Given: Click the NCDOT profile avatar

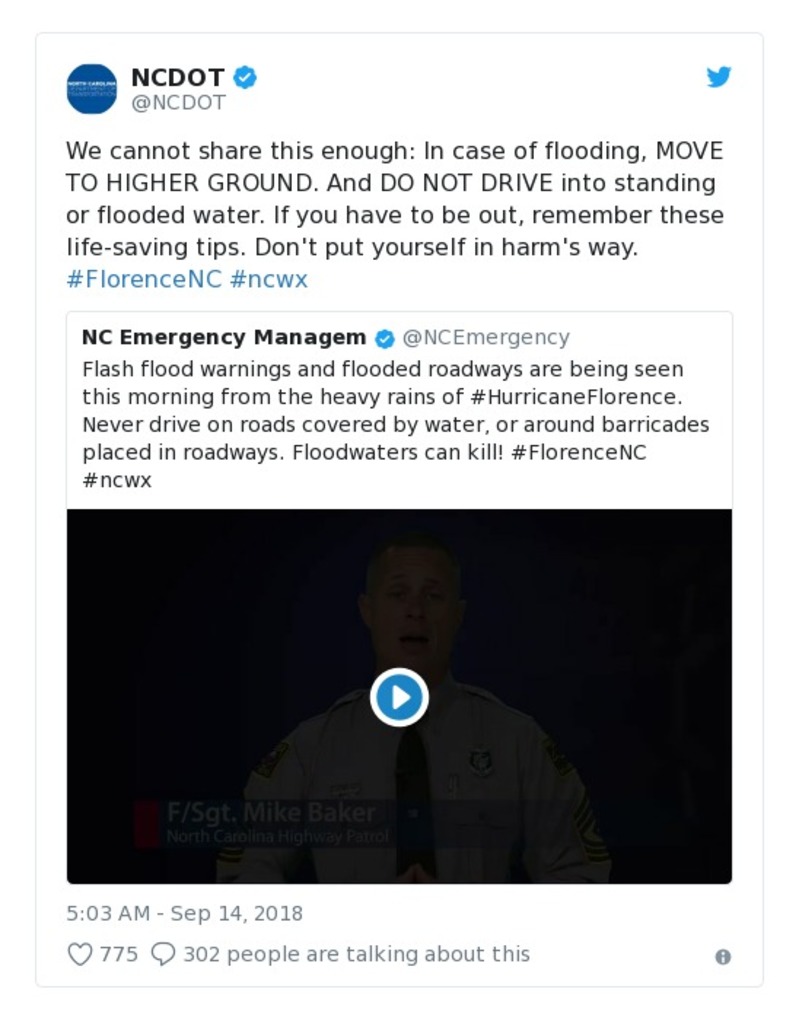Looking at the screenshot, I should tap(92, 89).
